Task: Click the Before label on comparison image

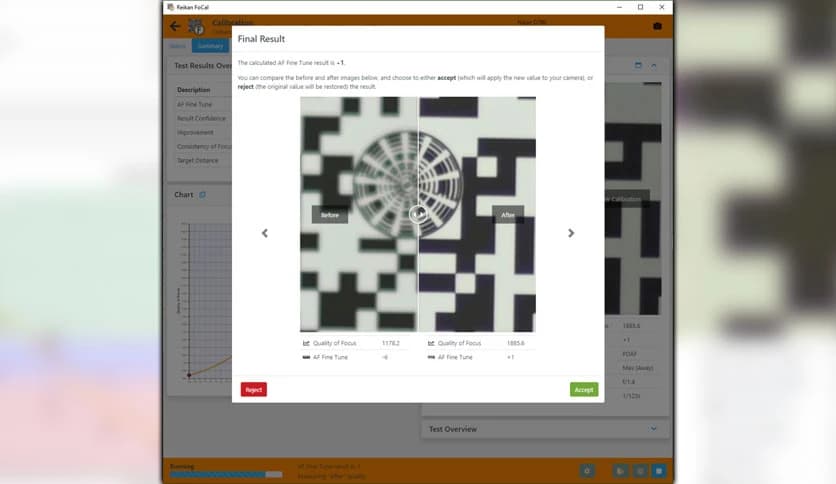Action: [330, 215]
